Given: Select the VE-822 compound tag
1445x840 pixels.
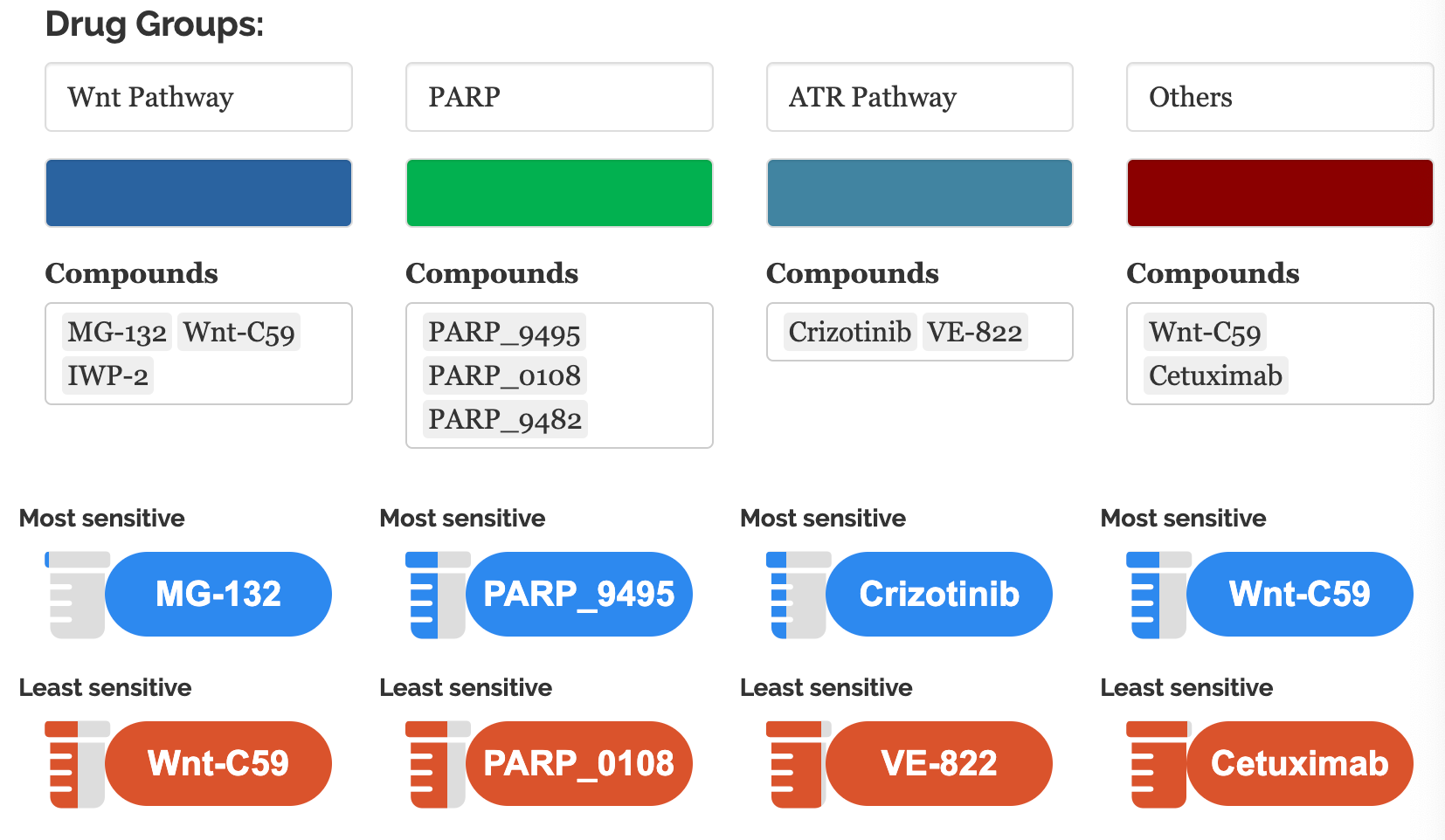Looking at the screenshot, I should tap(974, 332).
